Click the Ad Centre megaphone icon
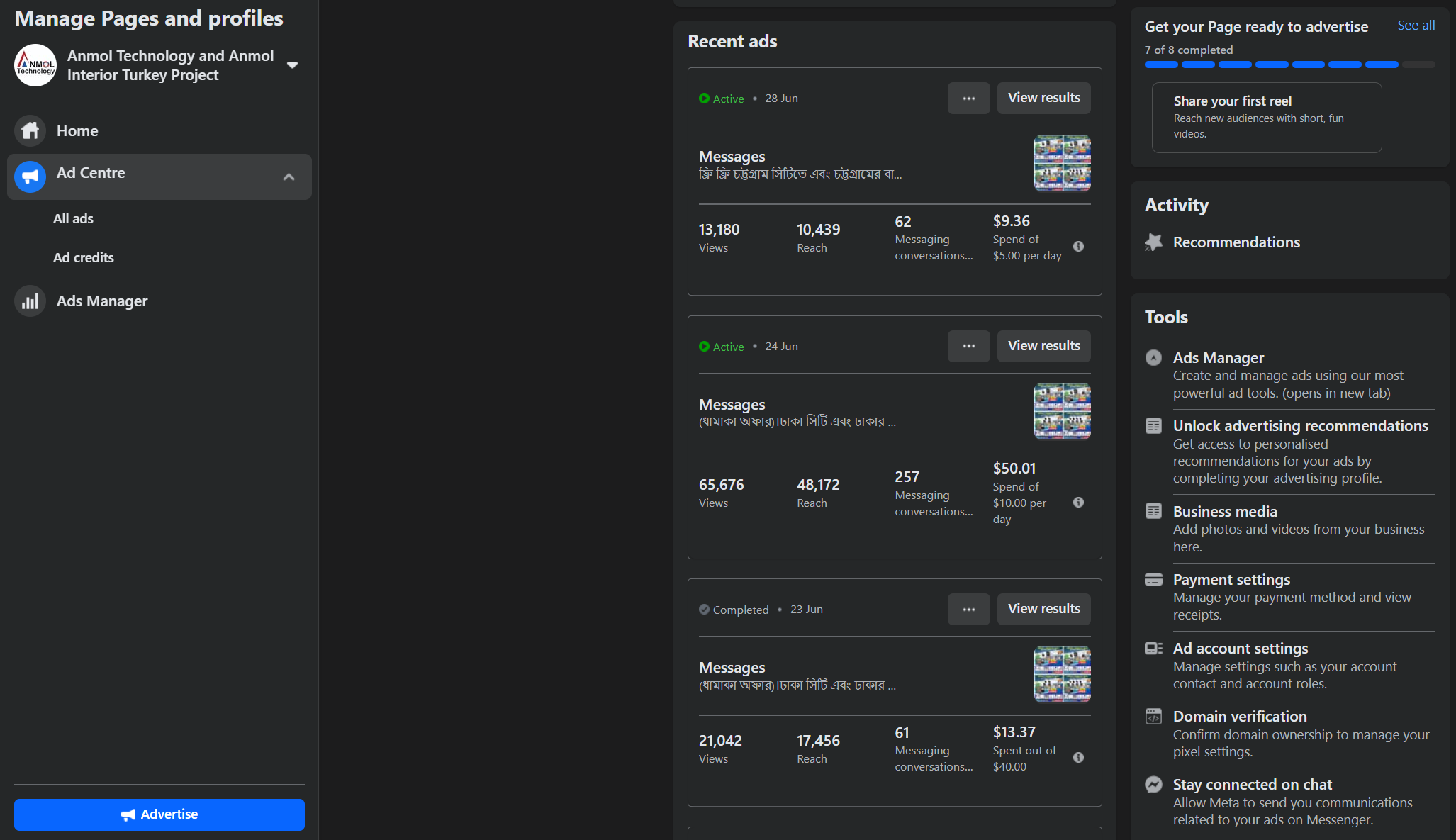This screenshot has width=1456, height=840. 30,177
